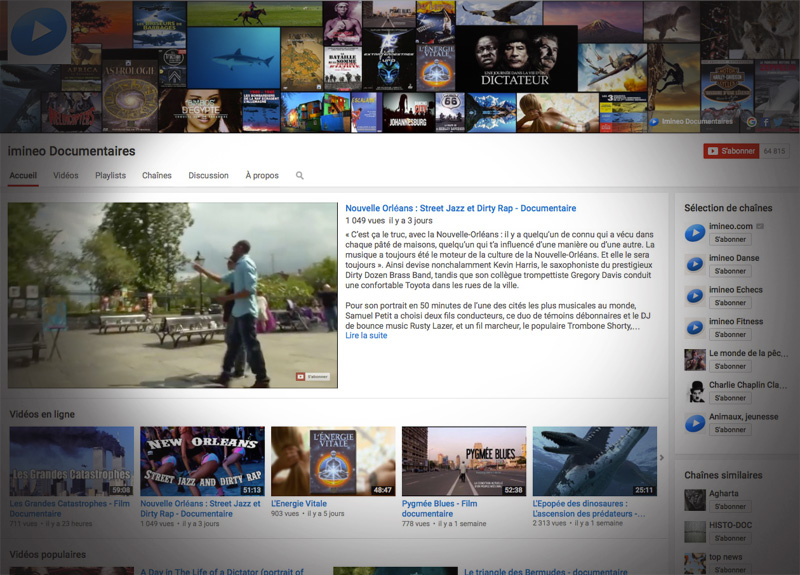This screenshot has width=800, height=575.
Task: Click the imineo channel logo in the banner
Action: coord(38,32)
